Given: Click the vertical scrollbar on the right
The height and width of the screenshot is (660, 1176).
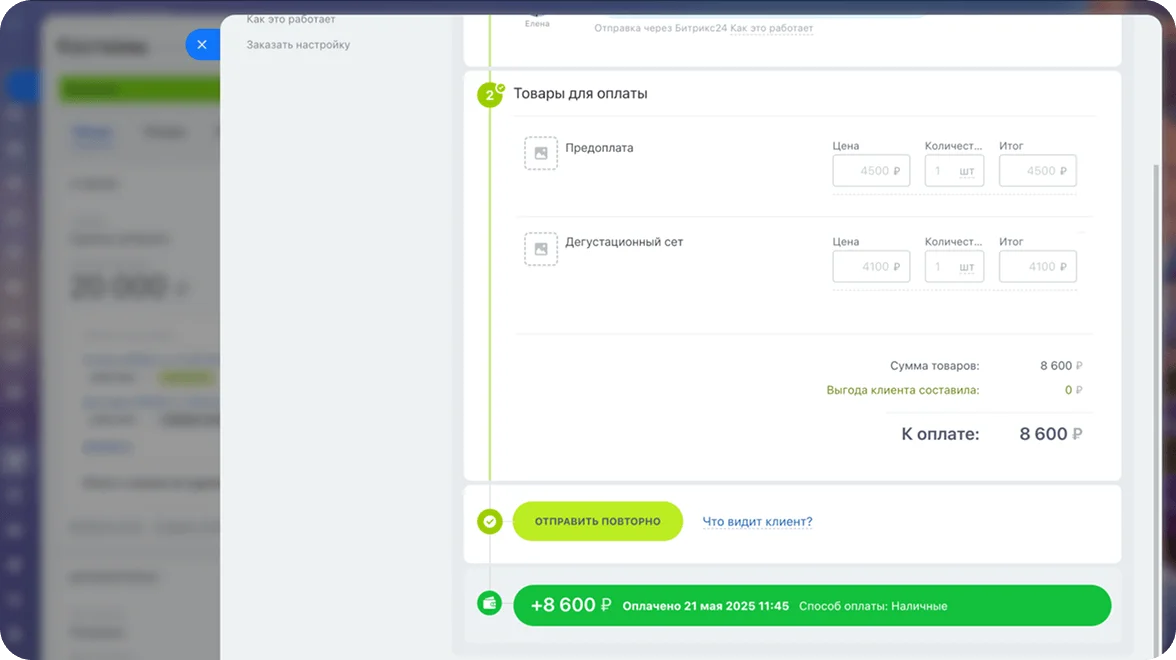Looking at the screenshot, I should click(1156, 400).
